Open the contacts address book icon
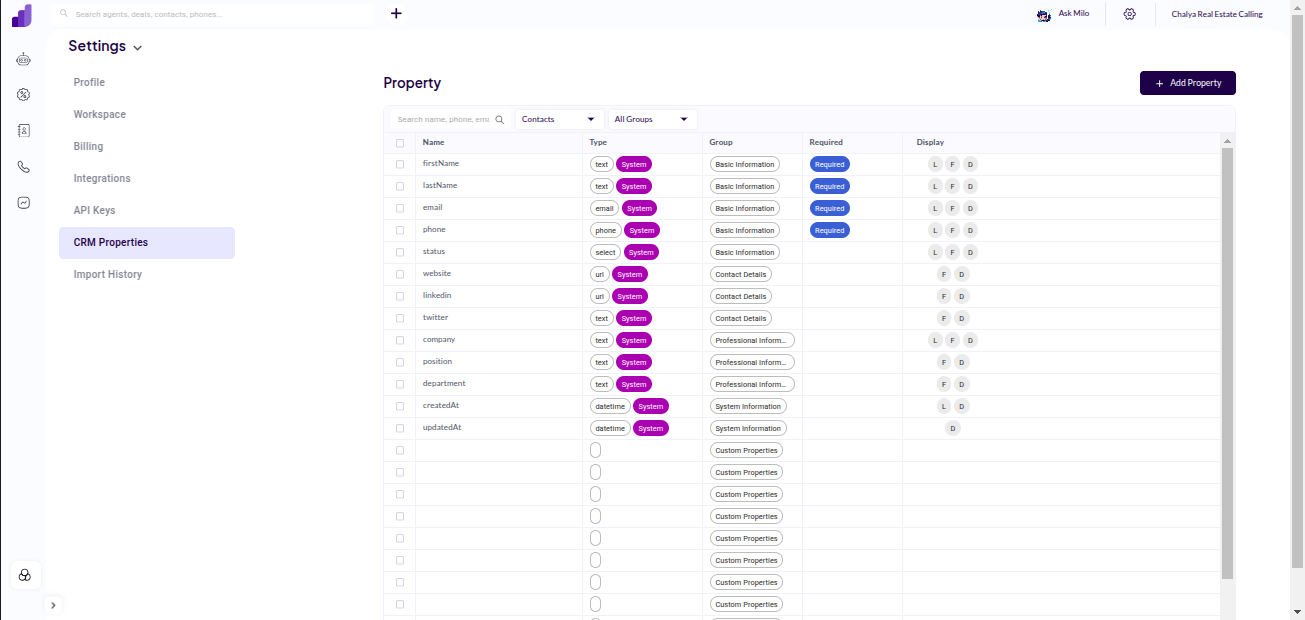 [x=23, y=130]
